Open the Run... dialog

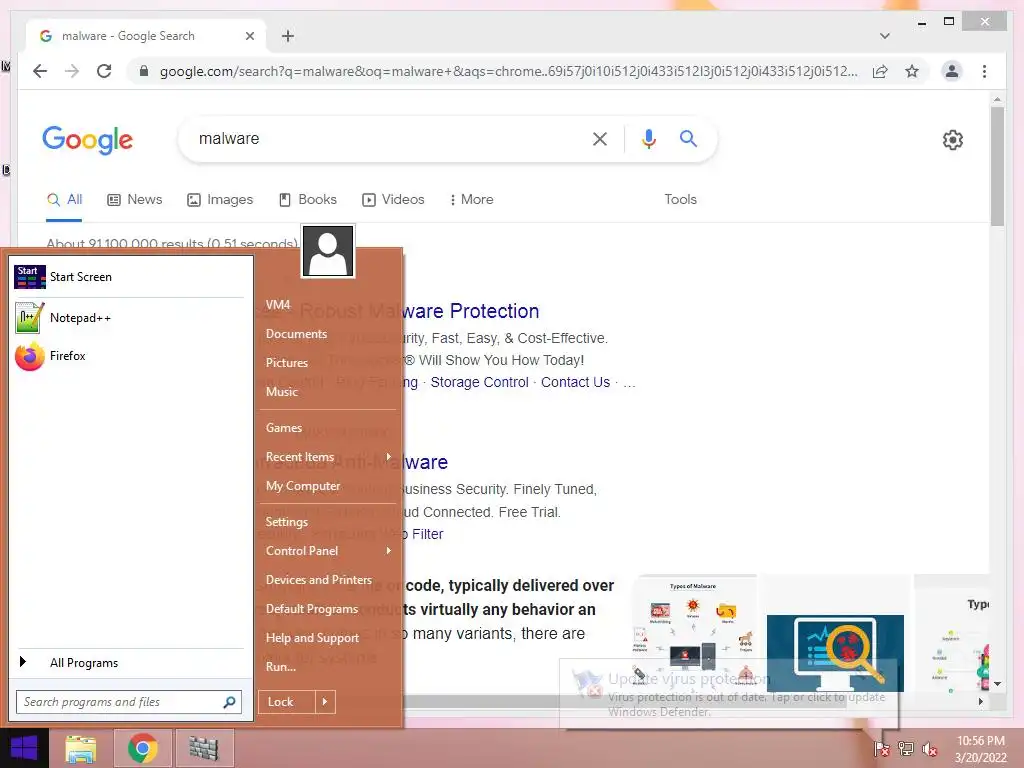[x=281, y=667]
